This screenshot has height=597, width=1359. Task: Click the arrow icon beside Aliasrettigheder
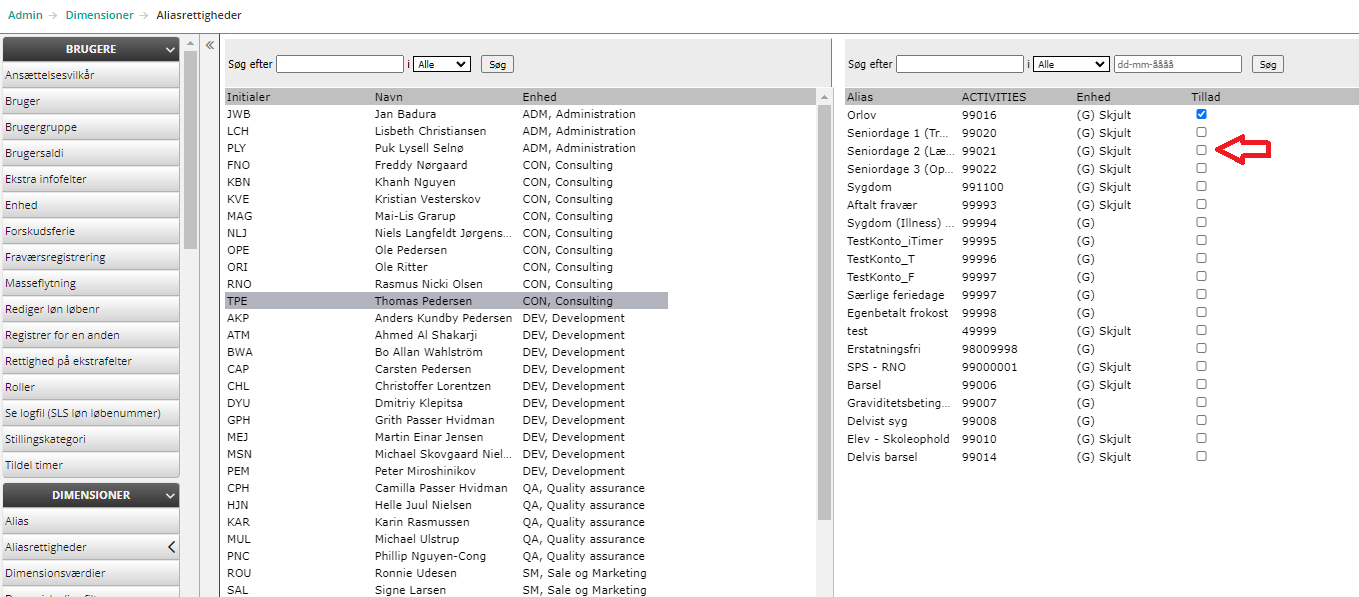pyautogui.click(x=171, y=547)
